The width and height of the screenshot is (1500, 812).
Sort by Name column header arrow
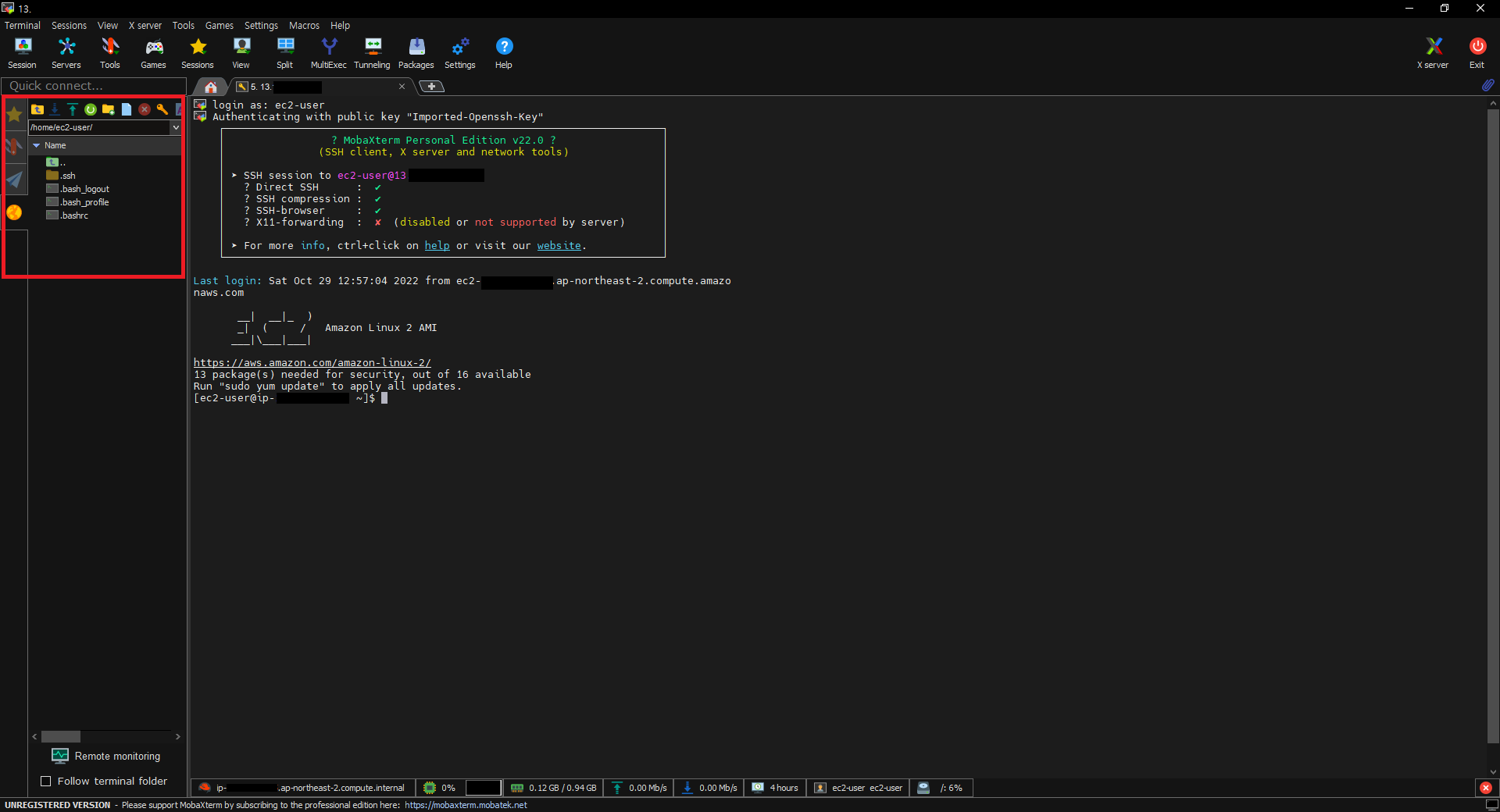tap(36, 145)
